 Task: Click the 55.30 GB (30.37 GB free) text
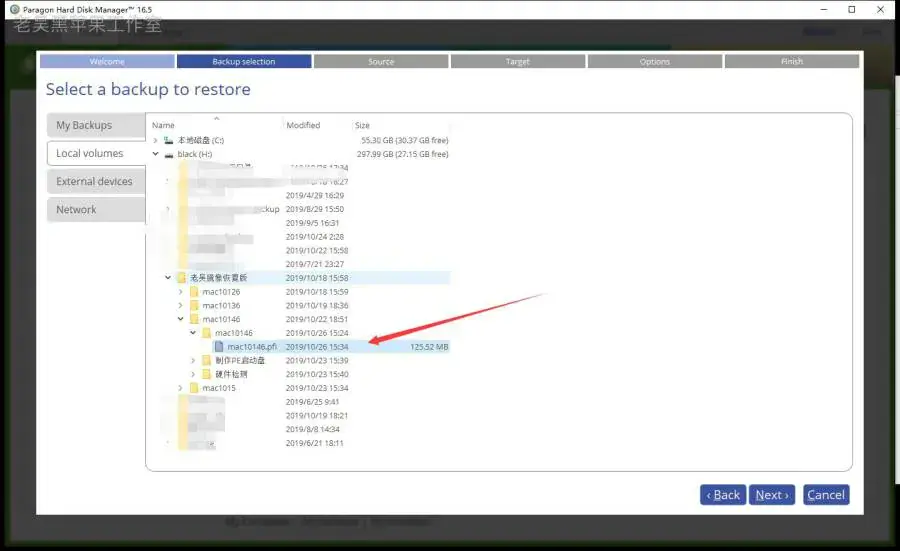click(405, 140)
